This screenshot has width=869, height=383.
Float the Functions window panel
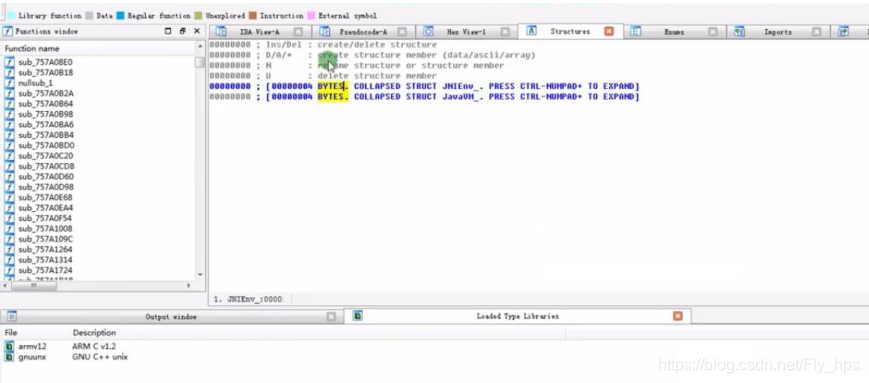[x=182, y=32]
